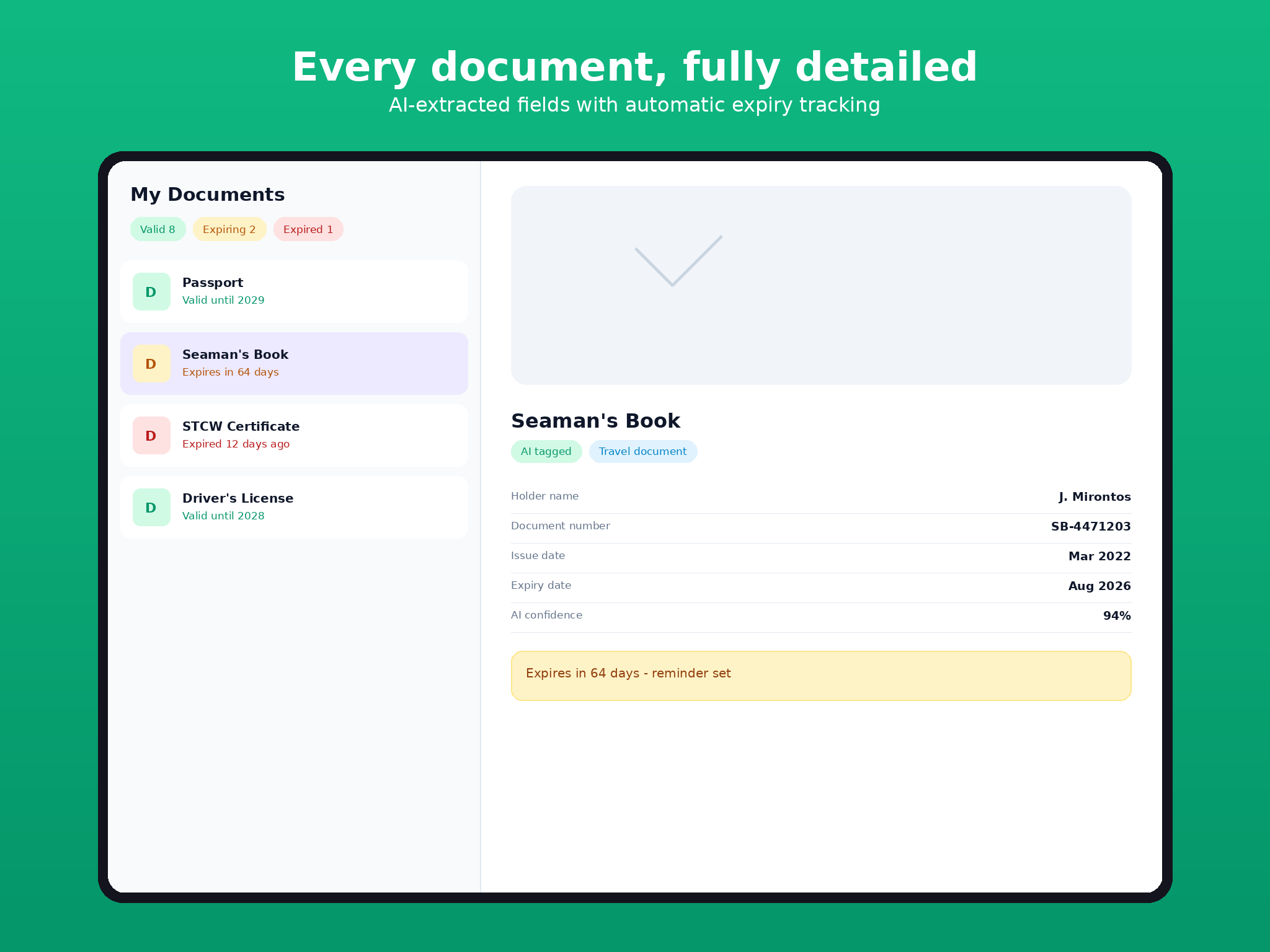
Task: Filter documents by the Expiring 2 chip
Action: 229,229
